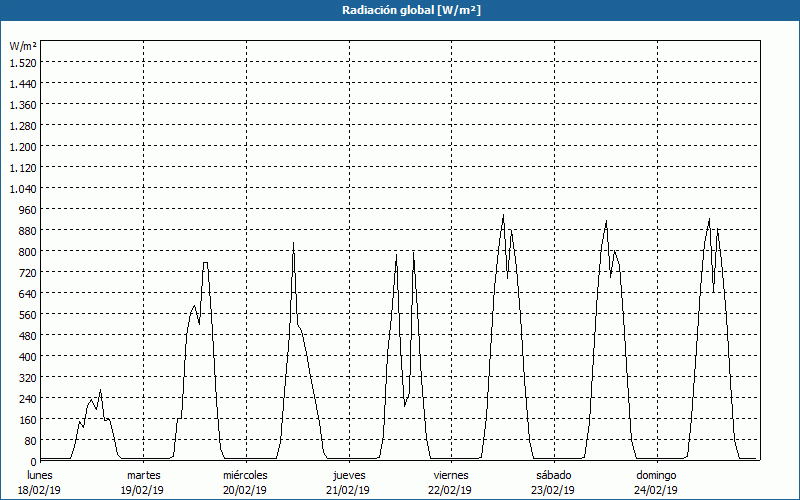Screen dimensions: 800x500
Task: Select the 320 y-axis value
Action: click(x=27, y=378)
